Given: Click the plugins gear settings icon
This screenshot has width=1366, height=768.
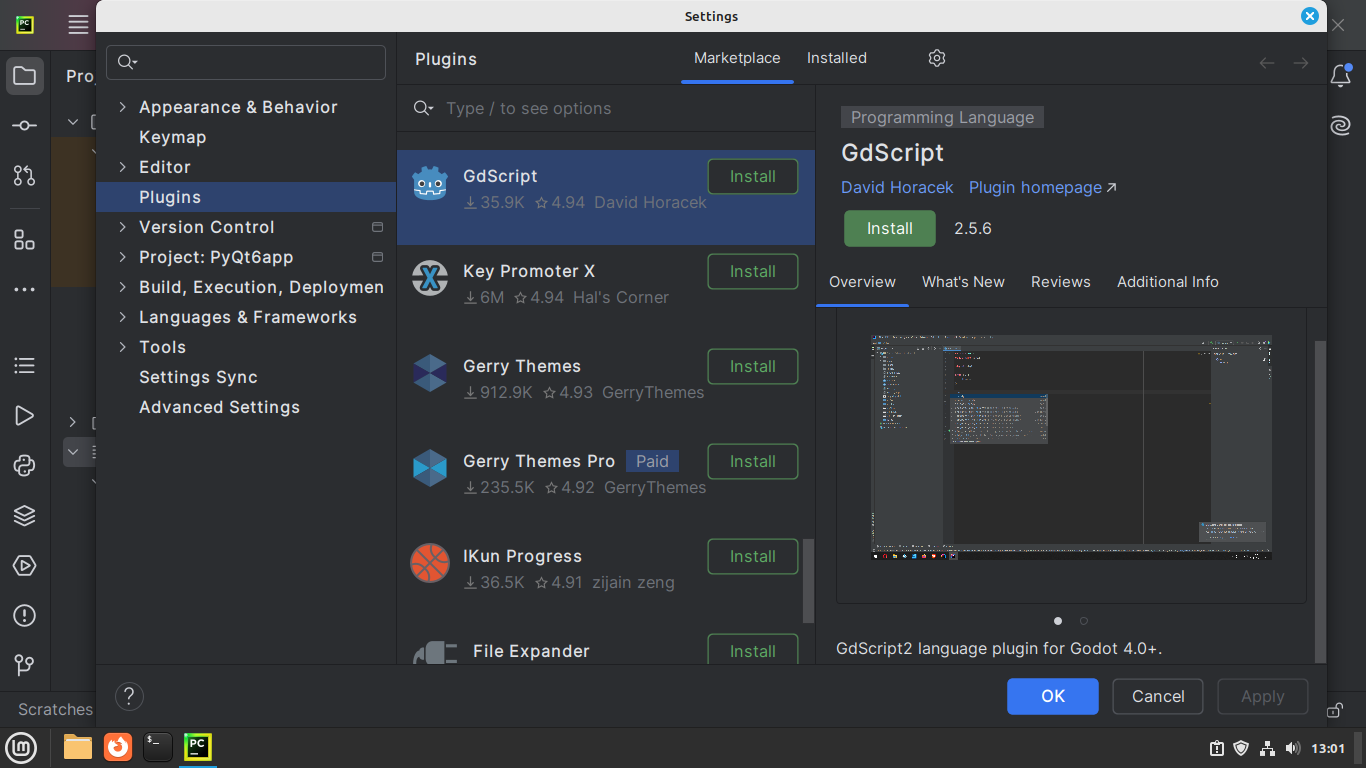Looking at the screenshot, I should pyautogui.click(x=937, y=58).
